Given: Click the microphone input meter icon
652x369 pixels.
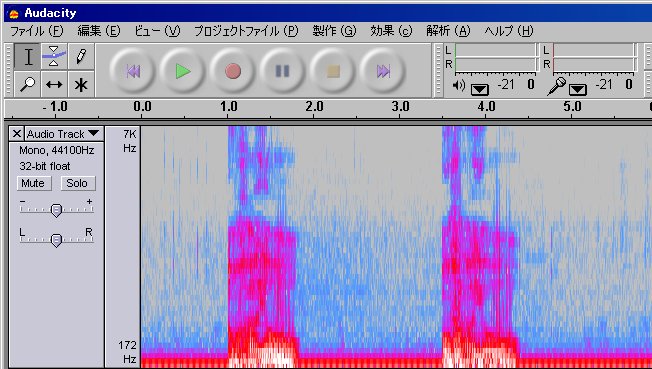Looking at the screenshot, I should tap(557, 87).
